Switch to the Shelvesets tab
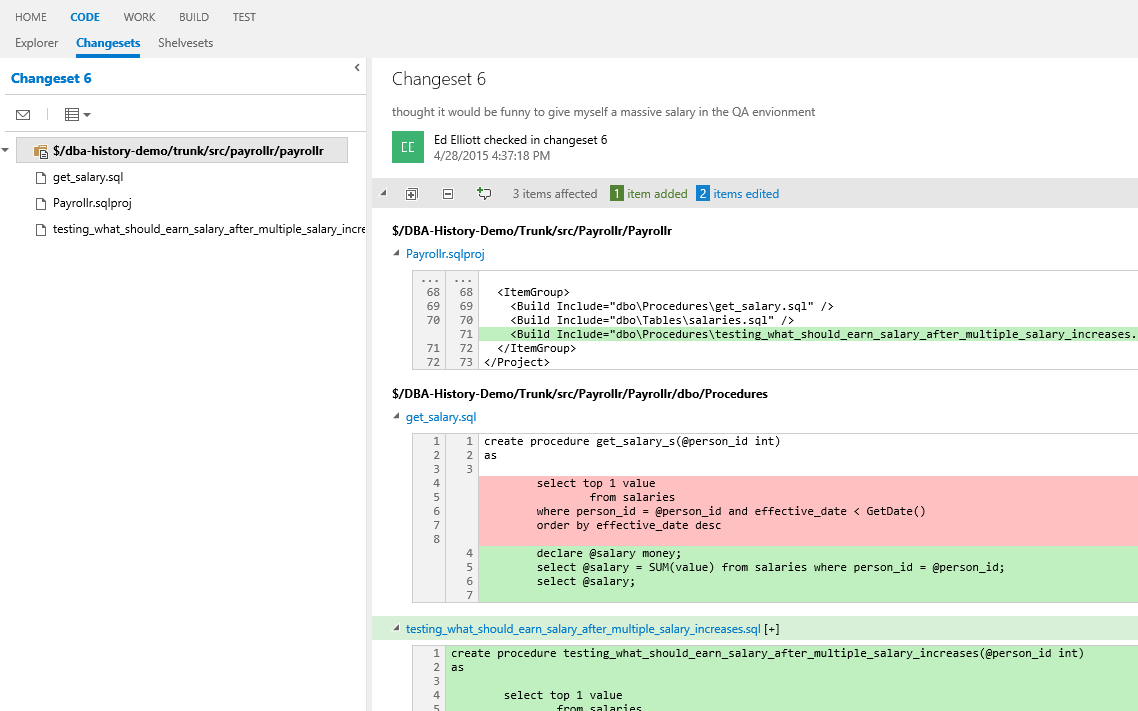 (x=185, y=43)
